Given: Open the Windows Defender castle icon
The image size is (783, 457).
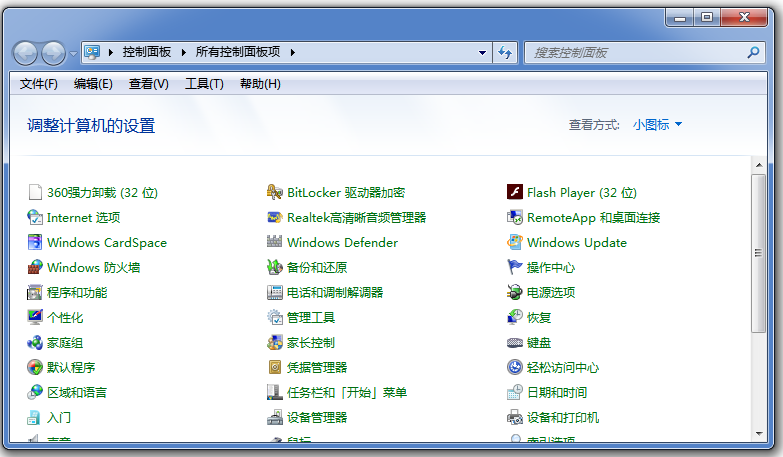Looking at the screenshot, I should coord(275,242).
